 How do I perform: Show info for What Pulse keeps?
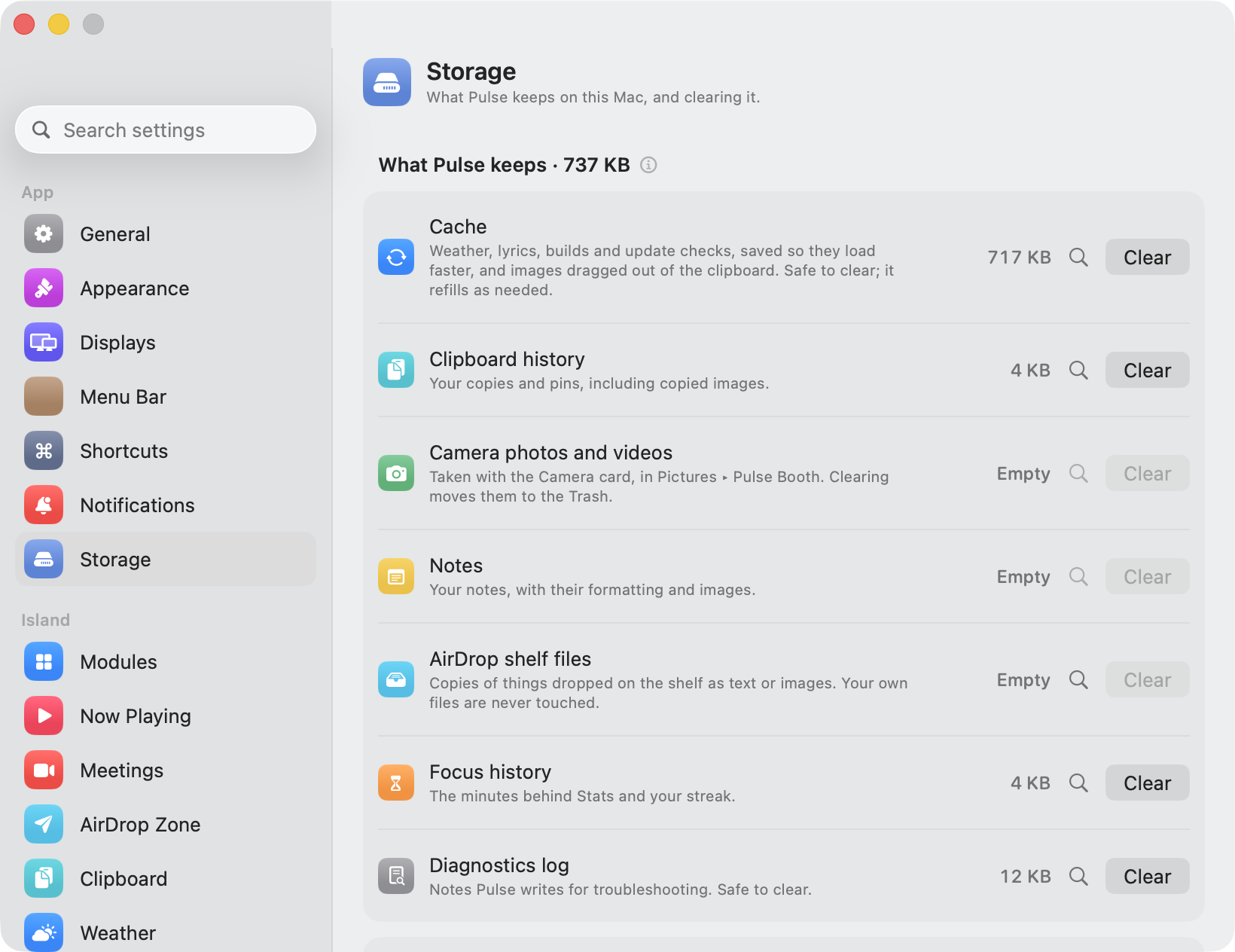pos(648,165)
